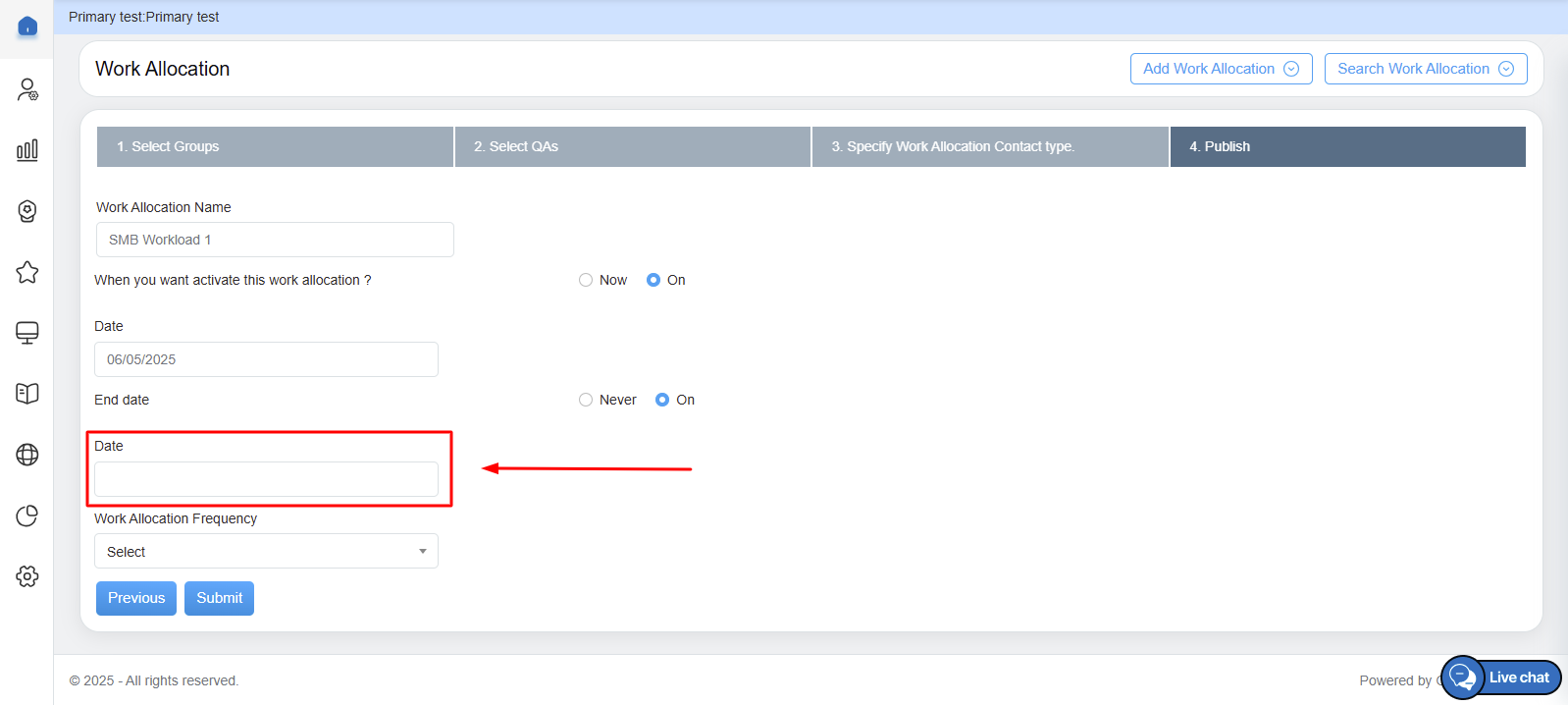Open the bar chart sidebar icon
This screenshot has width=1568, height=705.
pyautogui.click(x=27, y=150)
